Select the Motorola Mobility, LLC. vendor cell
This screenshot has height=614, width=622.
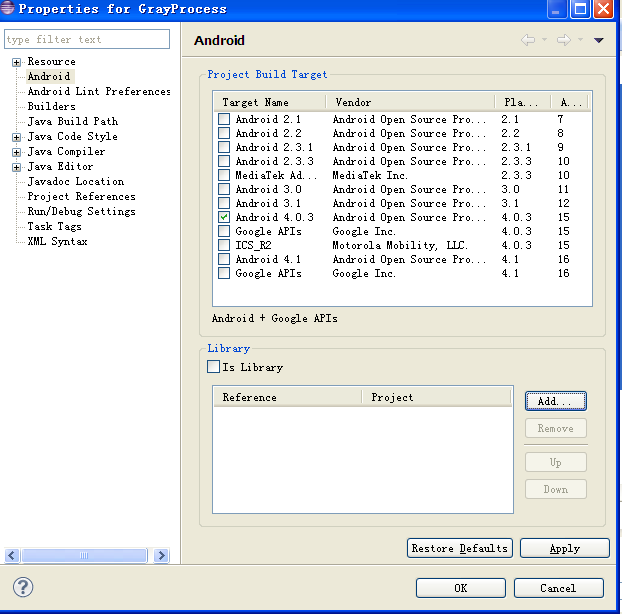click(x=400, y=245)
